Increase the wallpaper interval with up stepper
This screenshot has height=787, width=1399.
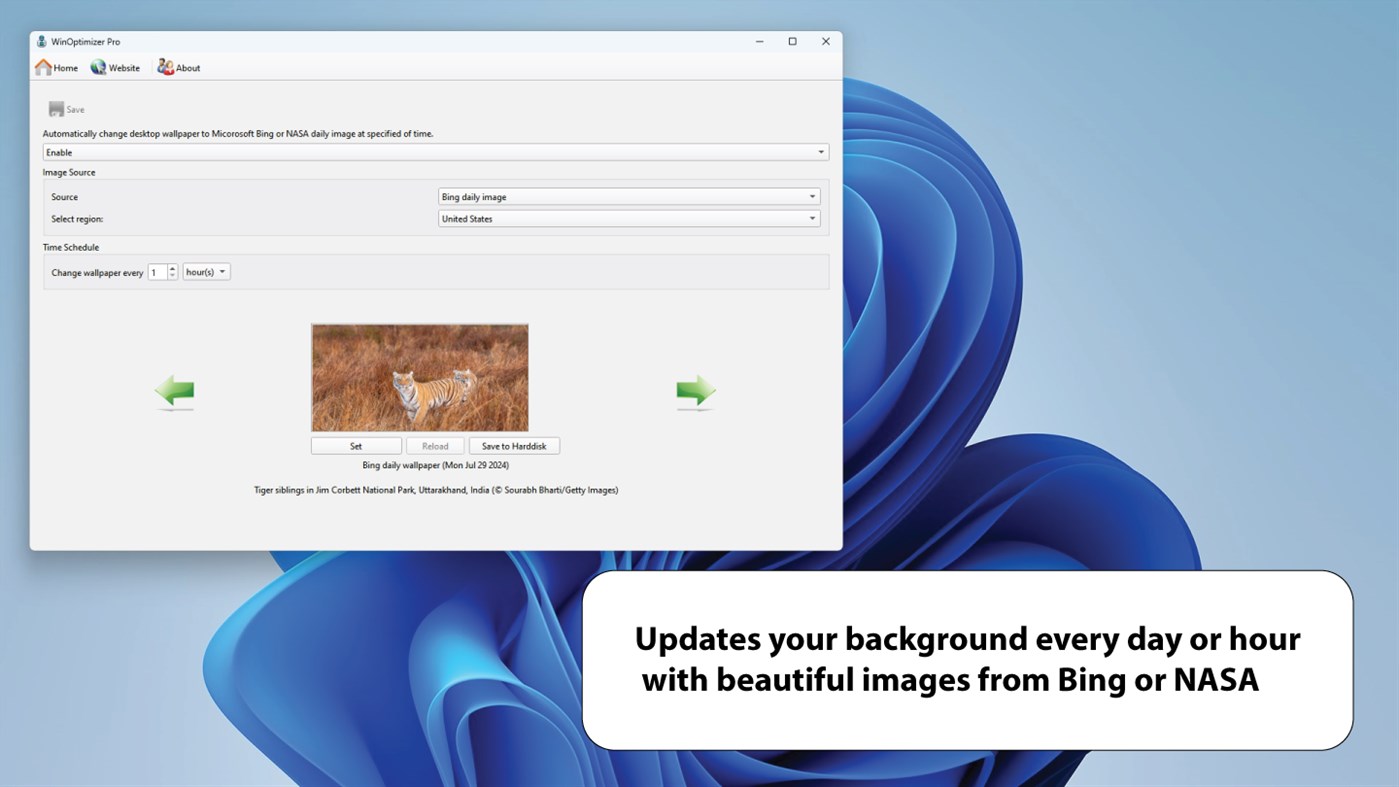click(173, 268)
